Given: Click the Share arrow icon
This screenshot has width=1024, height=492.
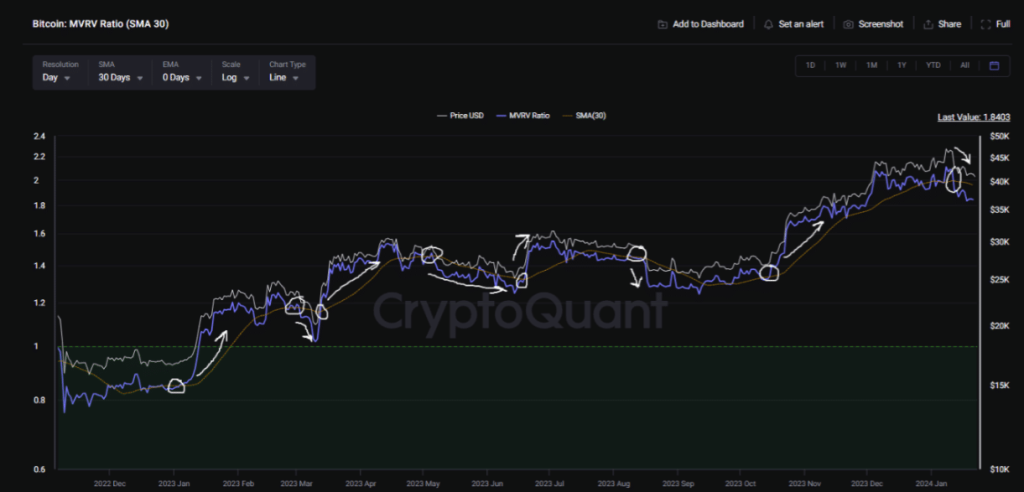Looking at the screenshot, I should pyautogui.click(x=928, y=24).
